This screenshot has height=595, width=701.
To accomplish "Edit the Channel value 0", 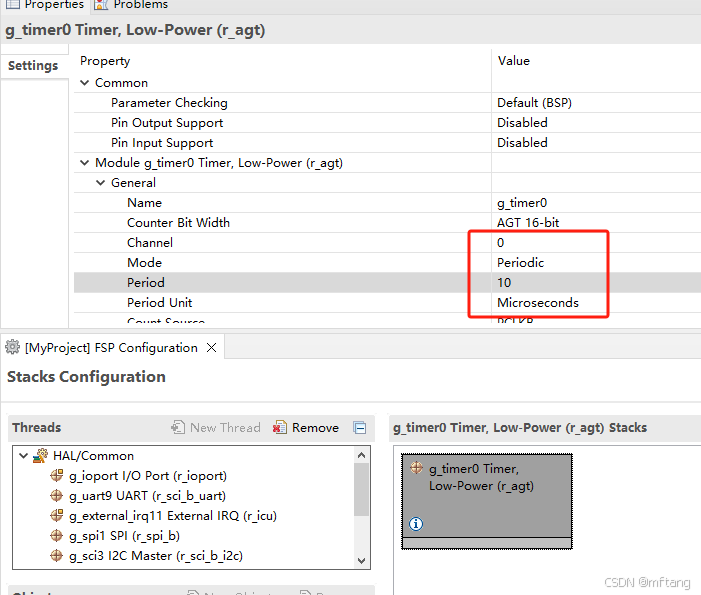I will point(500,243).
